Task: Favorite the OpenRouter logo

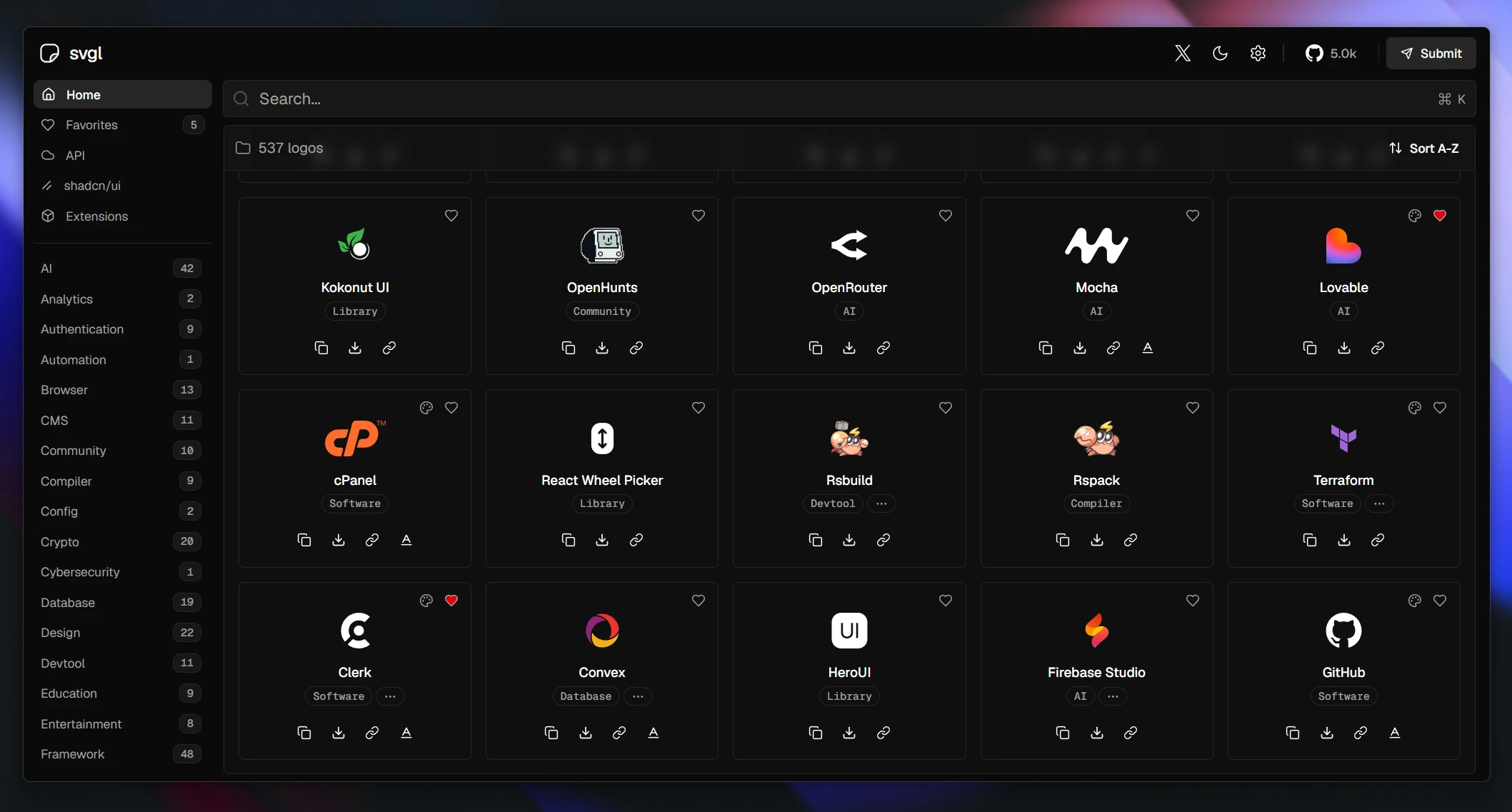Action: 946,216
